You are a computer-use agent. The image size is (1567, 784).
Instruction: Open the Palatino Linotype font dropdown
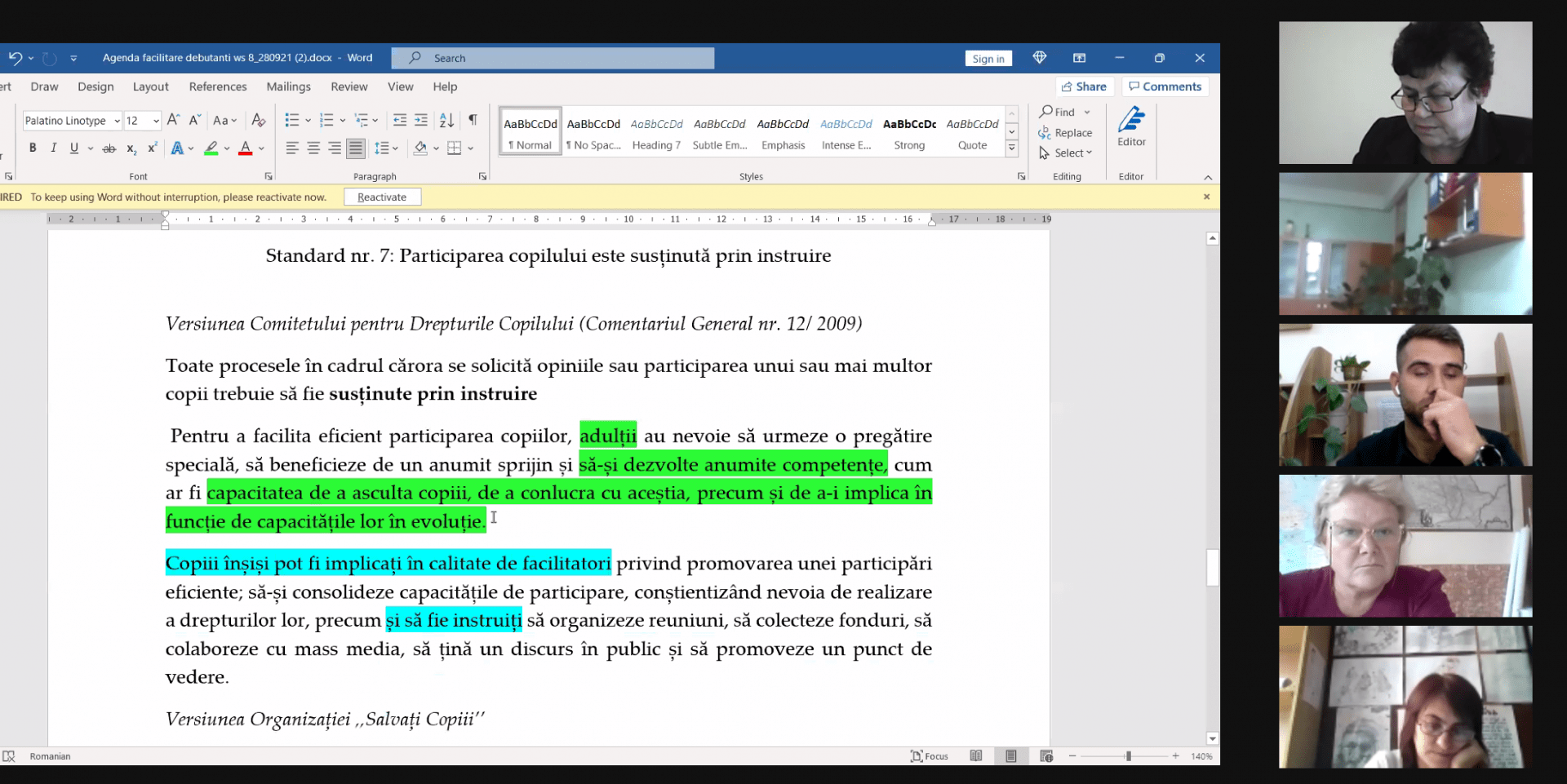click(x=72, y=121)
